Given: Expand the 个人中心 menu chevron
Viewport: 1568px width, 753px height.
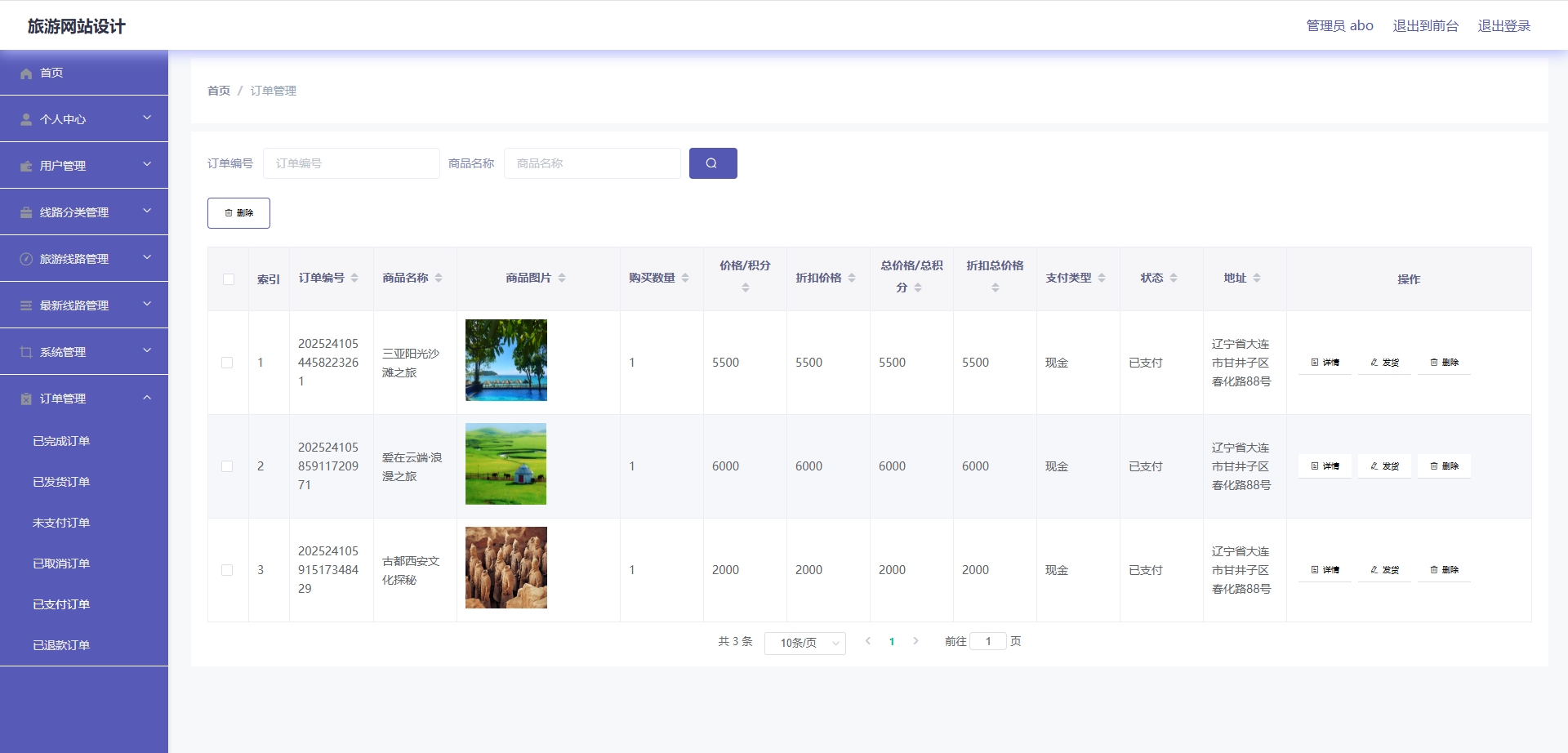Looking at the screenshot, I should [x=147, y=118].
